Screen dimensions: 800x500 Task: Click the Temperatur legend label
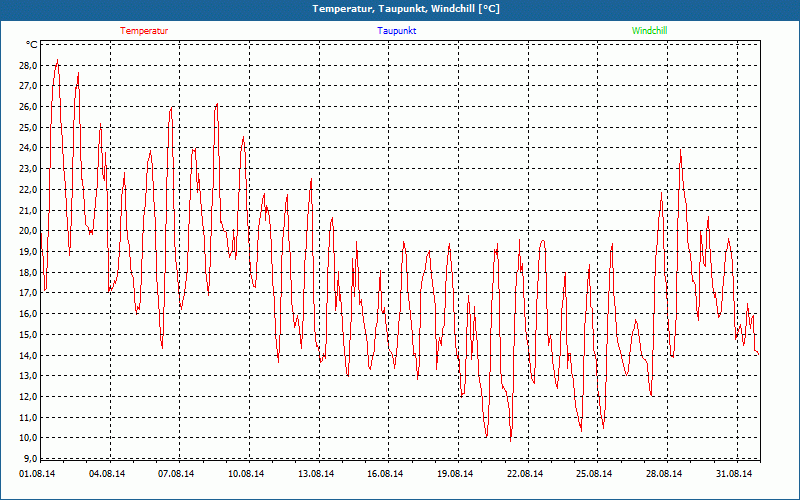click(x=144, y=31)
